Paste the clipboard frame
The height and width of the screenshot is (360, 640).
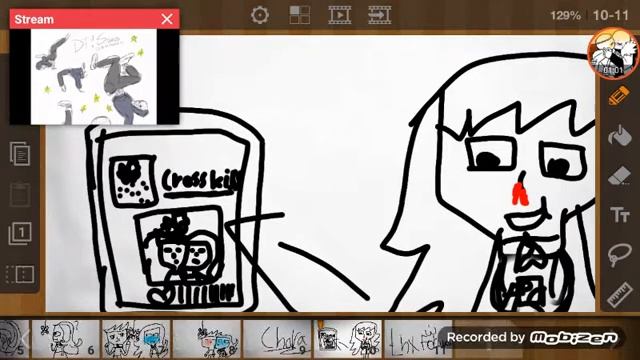point(20,194)
